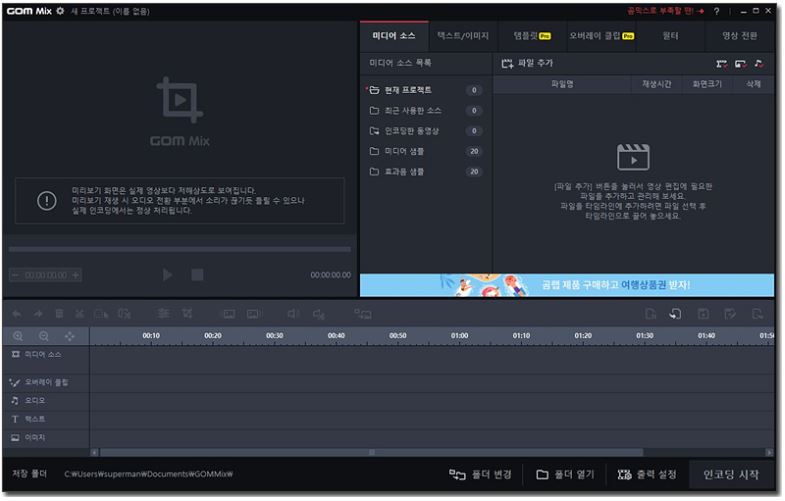Open 출력 설정 output settings
The height and width of the screenshot is (501, 785).
(647, 474)
